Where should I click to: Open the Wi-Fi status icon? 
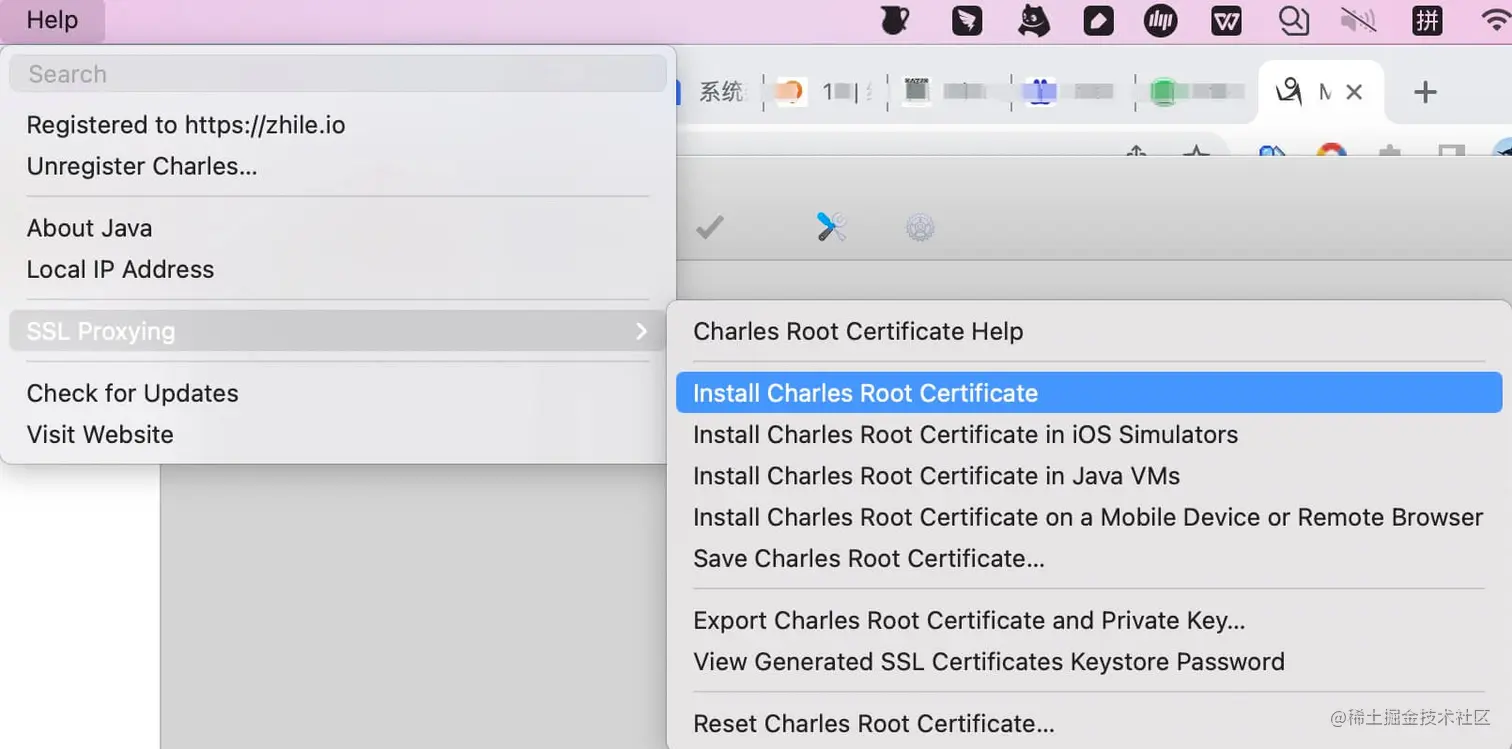tap(1494, 20)
